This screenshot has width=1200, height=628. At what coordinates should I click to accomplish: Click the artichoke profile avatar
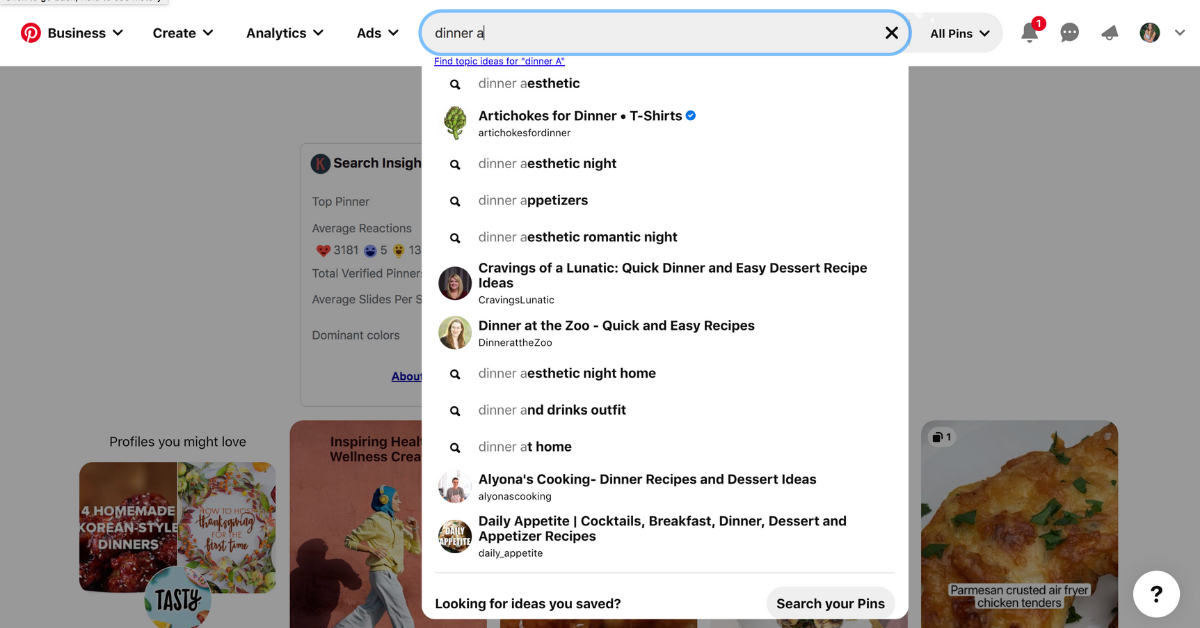coord(455,123)
